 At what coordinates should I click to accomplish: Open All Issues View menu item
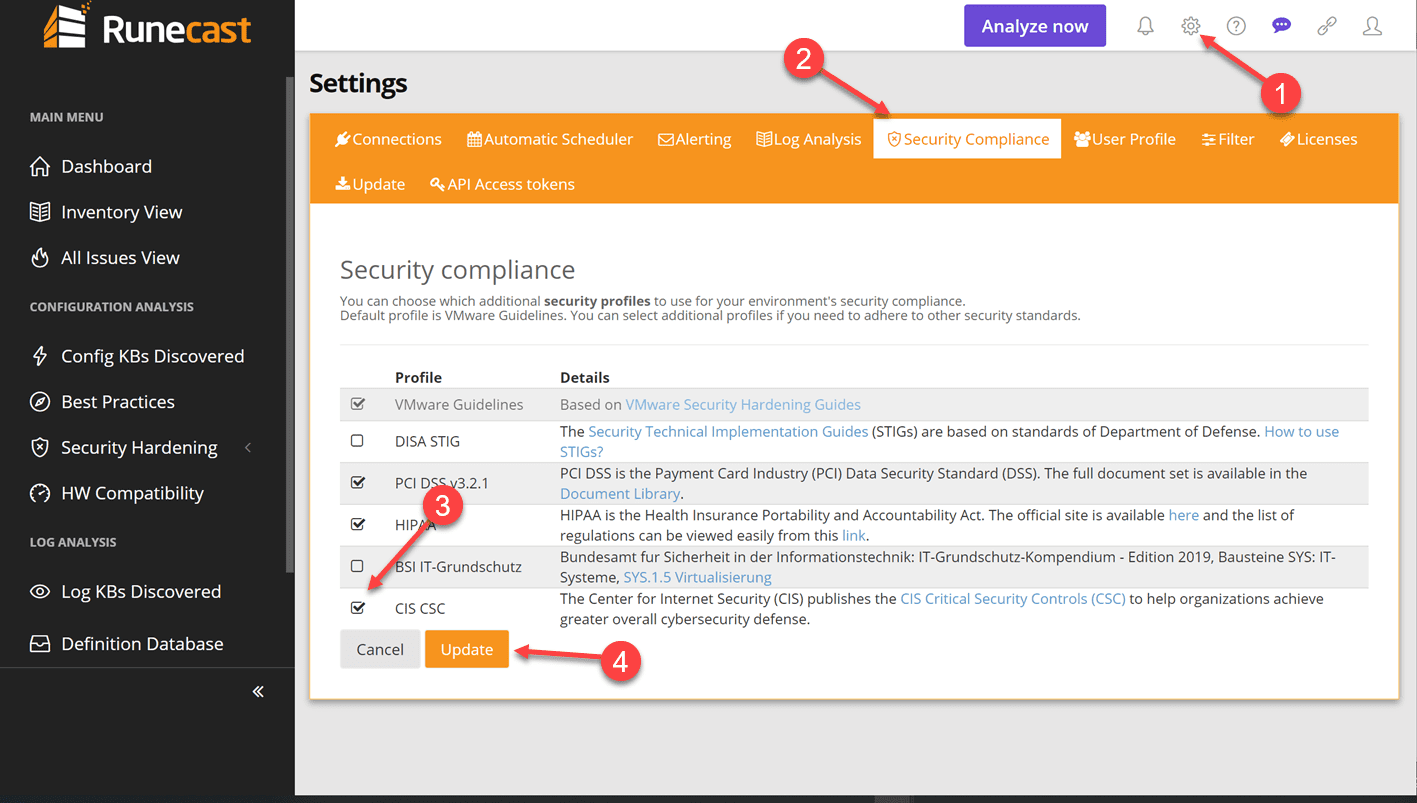tap(120, 258)
